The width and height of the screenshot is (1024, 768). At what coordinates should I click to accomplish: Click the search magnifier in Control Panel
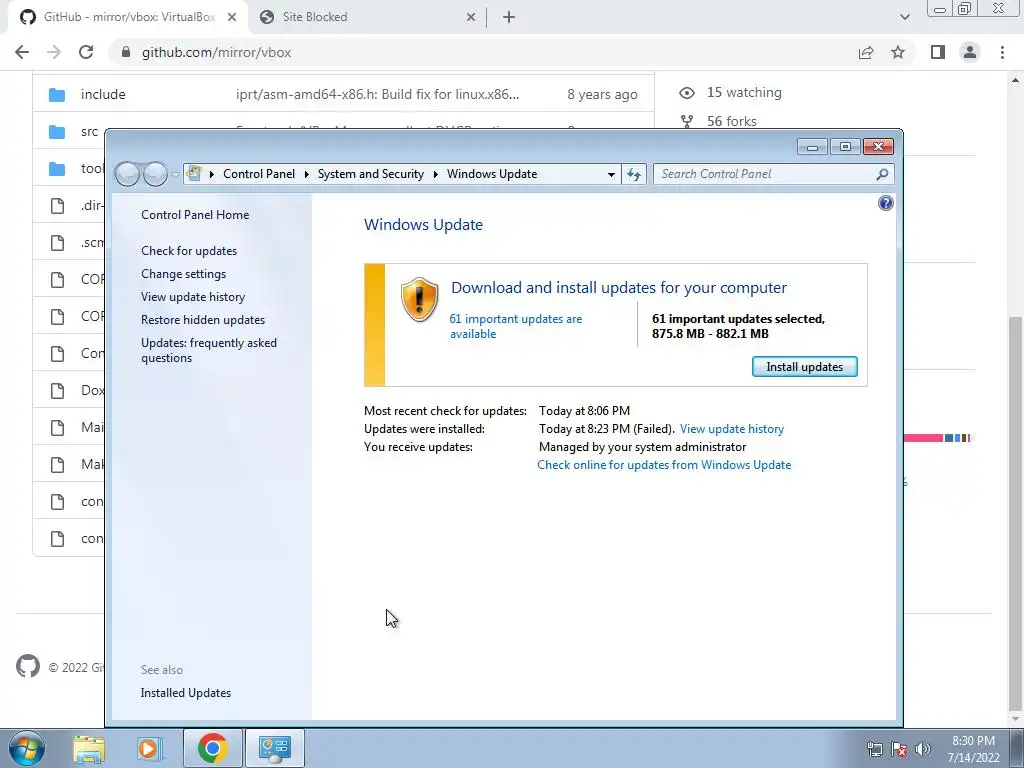tap(882, 174)
